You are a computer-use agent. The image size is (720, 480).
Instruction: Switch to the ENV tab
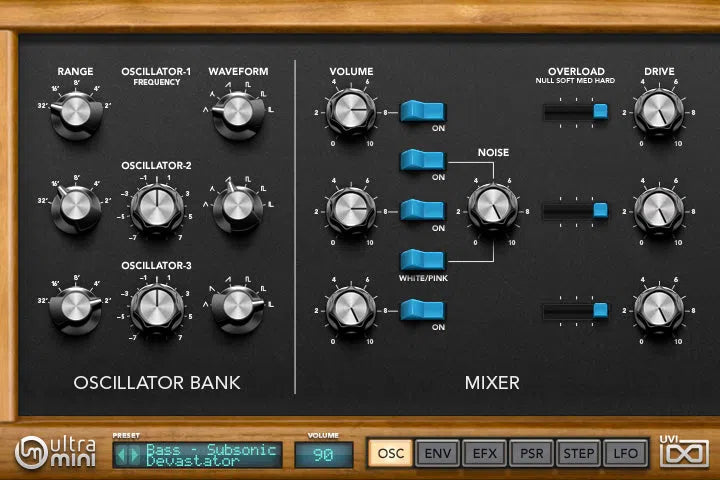(x=437, y=454)
